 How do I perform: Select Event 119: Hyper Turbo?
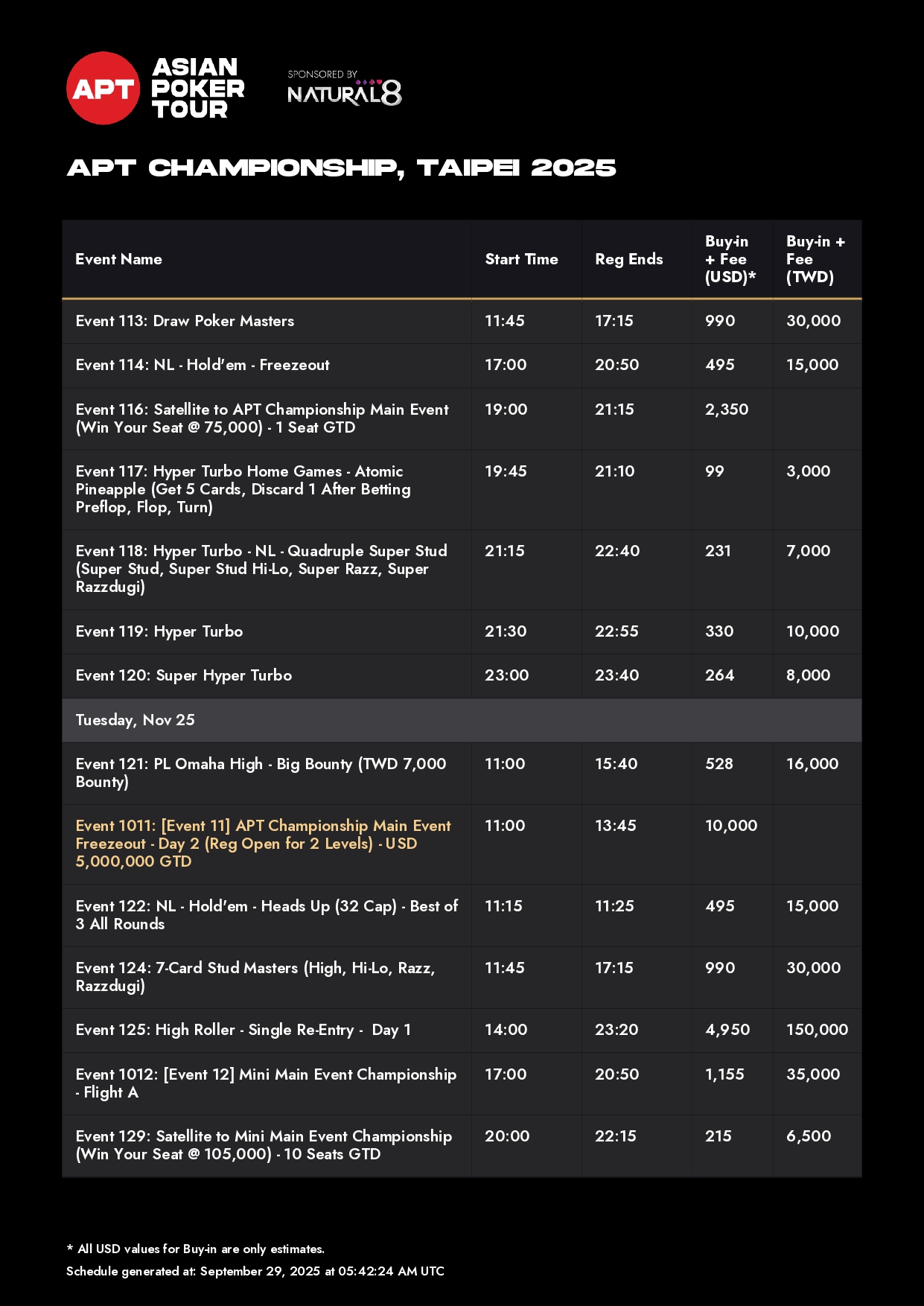point(159,631)
